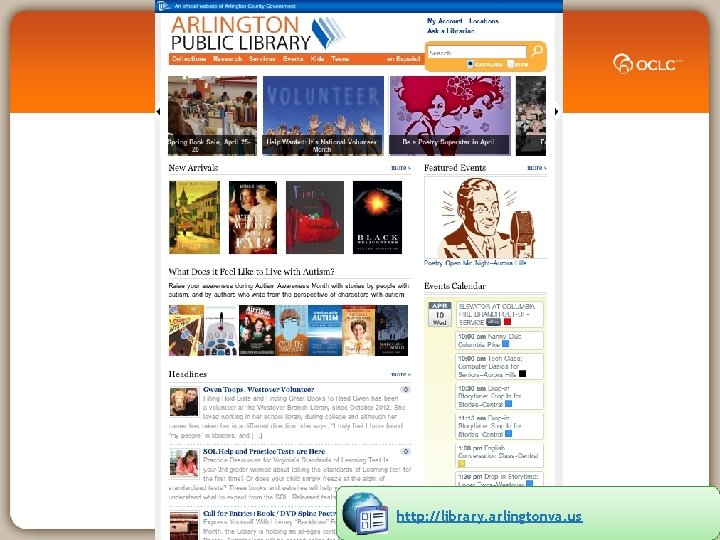Open the red Fiend book cover
The height and width of the screenshot is (540, 720).
tap(315, 217)
